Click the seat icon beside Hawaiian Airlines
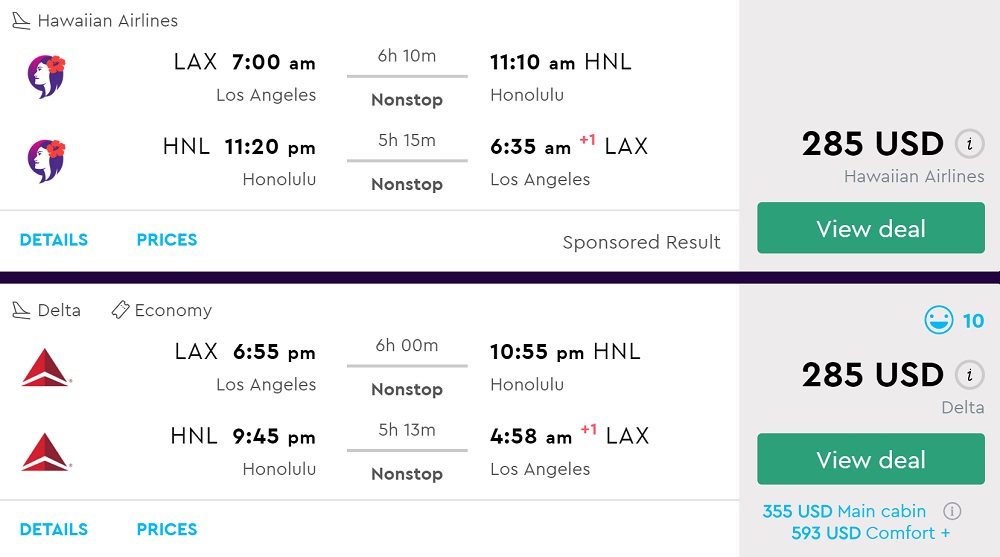Viewport: 1000px width, 557px height. (x=21, y=21)
